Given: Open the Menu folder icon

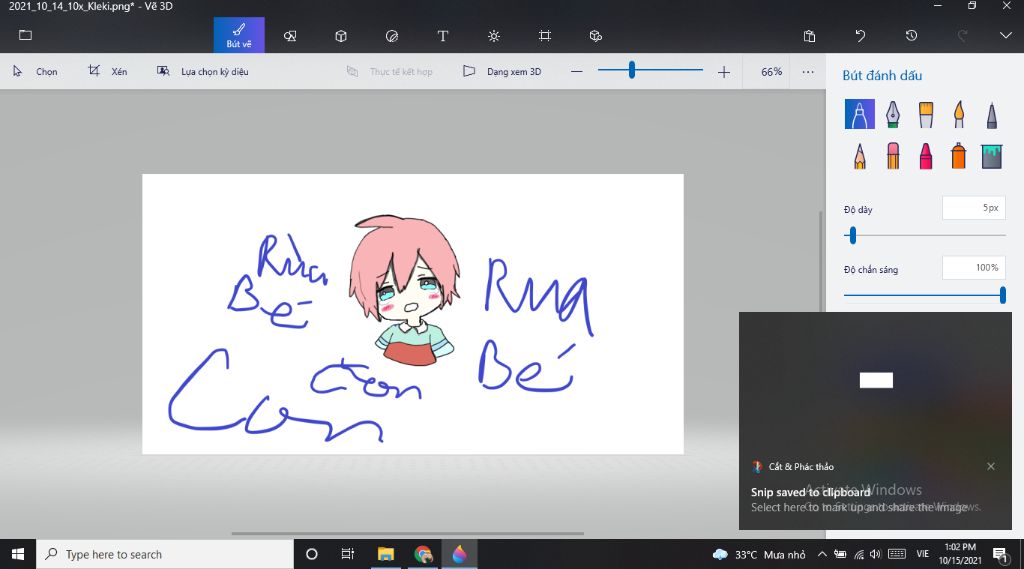Looking at the screenshot, I should pos(25,35).
